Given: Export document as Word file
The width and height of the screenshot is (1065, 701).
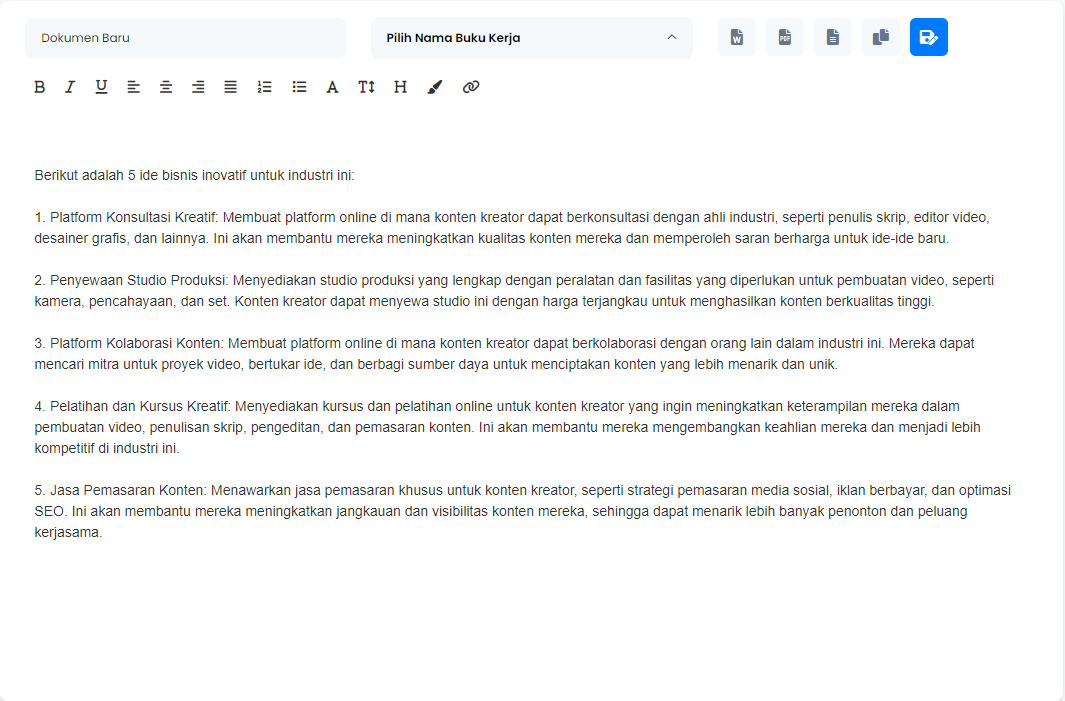Looking at the screenshot, I should pyautogui.click(x=737, y=38).
